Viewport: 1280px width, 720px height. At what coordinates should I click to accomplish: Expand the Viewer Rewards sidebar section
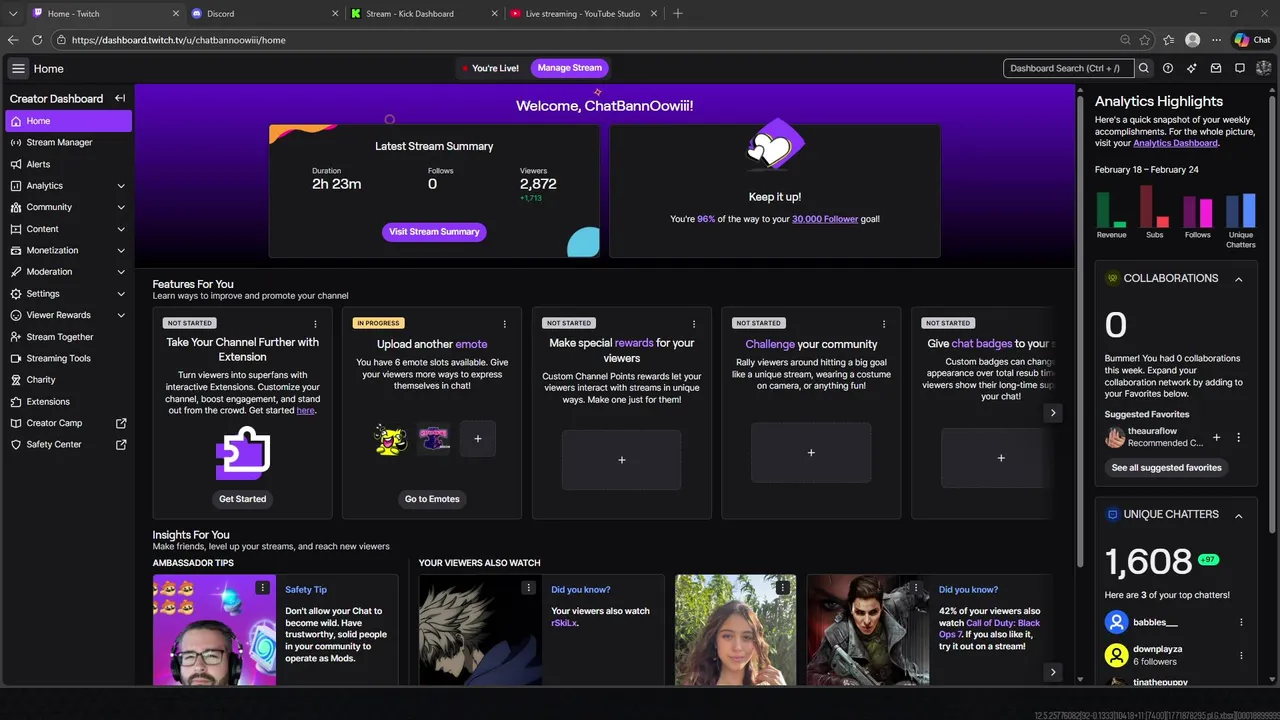tap(121, 315)
